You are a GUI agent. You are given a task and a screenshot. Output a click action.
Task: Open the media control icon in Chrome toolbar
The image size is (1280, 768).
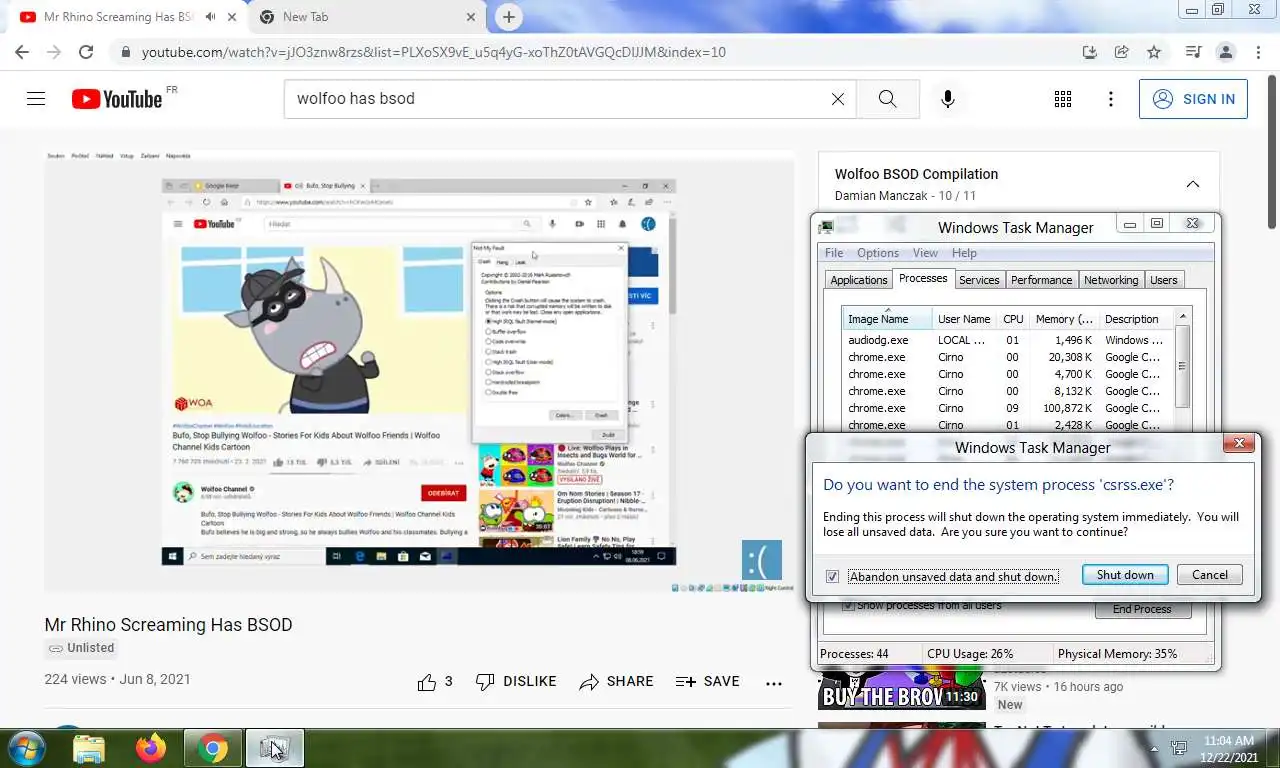point(1193,52)
